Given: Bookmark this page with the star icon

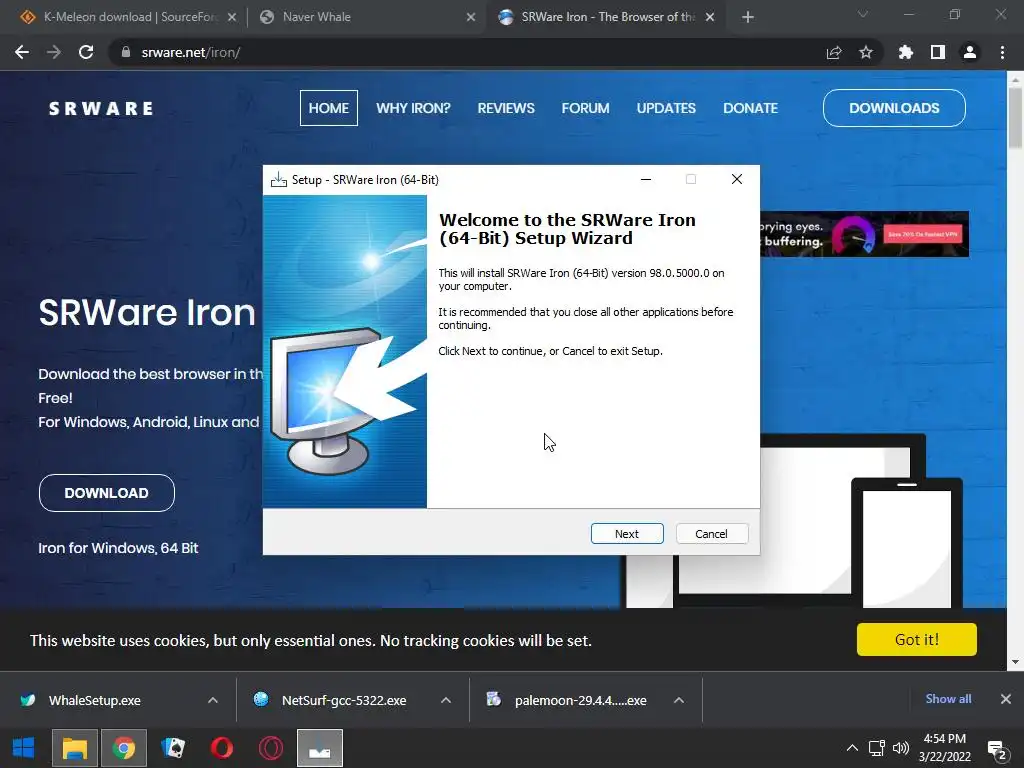Looking at the screenshot, I should (866, 52).
